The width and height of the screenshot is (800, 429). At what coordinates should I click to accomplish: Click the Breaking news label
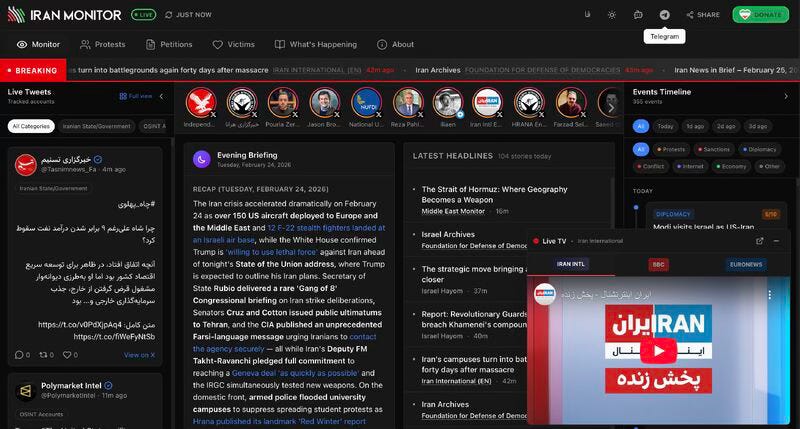coord(33,70)
